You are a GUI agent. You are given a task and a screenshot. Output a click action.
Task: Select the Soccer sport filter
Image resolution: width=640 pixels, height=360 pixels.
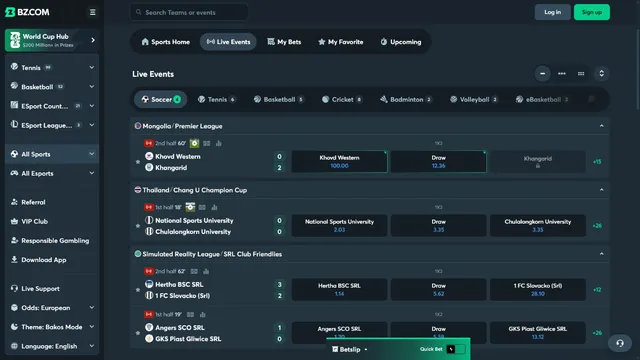click(x=161, y=99)
